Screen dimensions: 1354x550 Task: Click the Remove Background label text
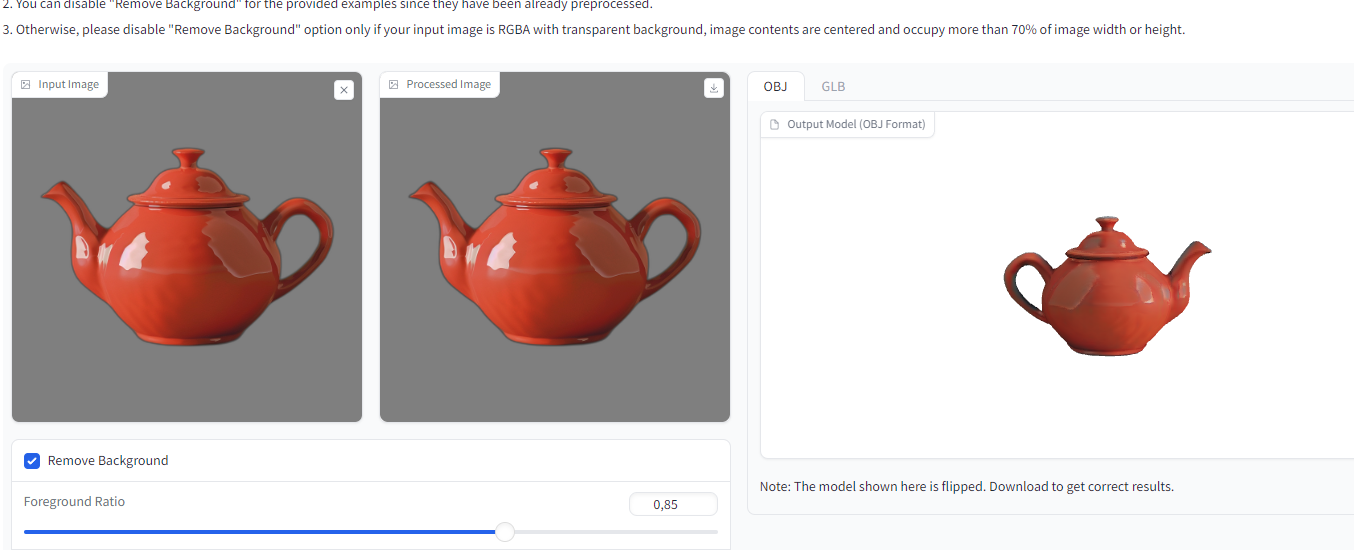108,461
